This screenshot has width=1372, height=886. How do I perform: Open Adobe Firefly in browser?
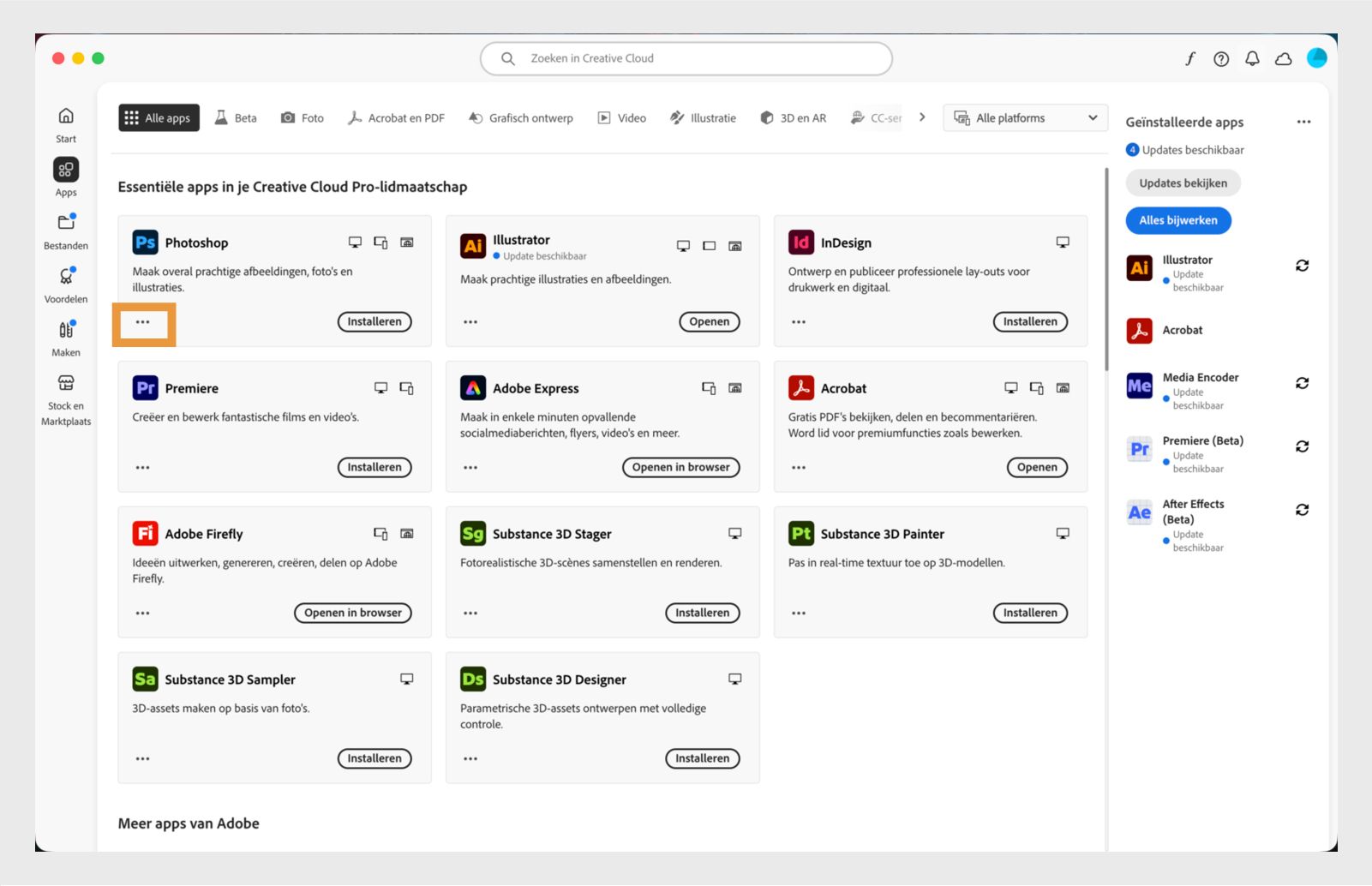353,614
